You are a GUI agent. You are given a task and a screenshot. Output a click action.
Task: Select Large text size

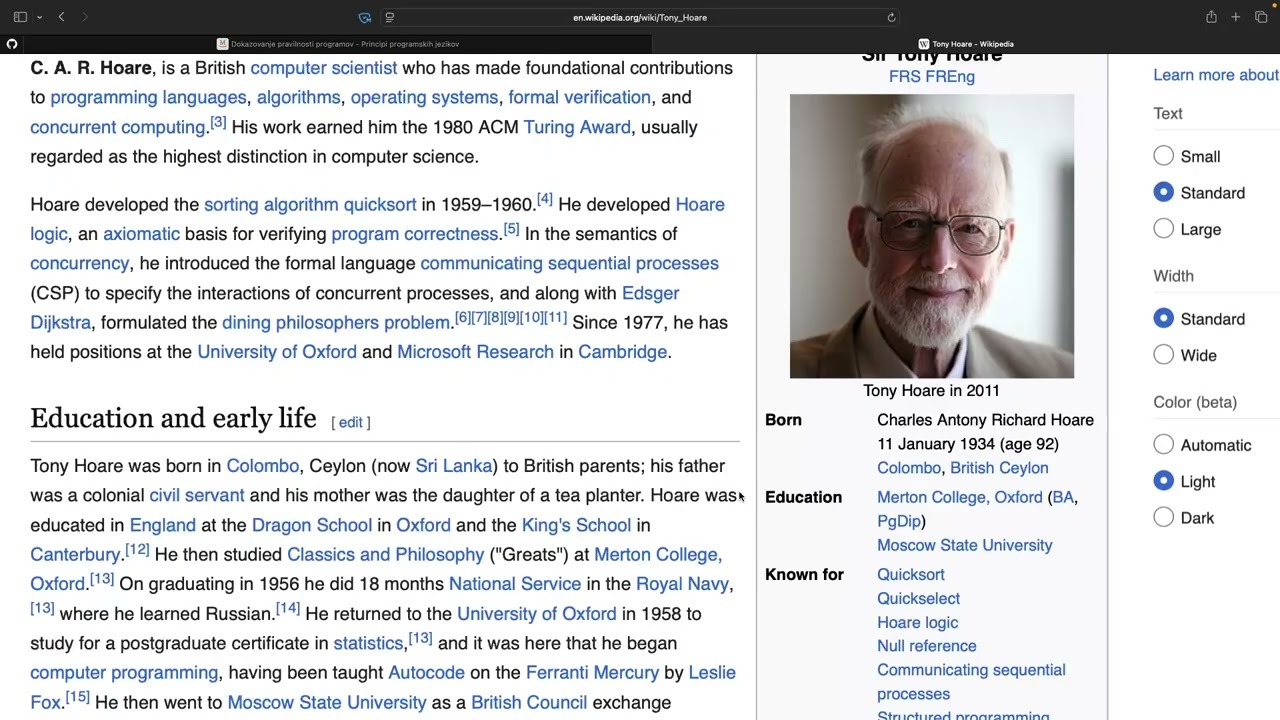1163,229
